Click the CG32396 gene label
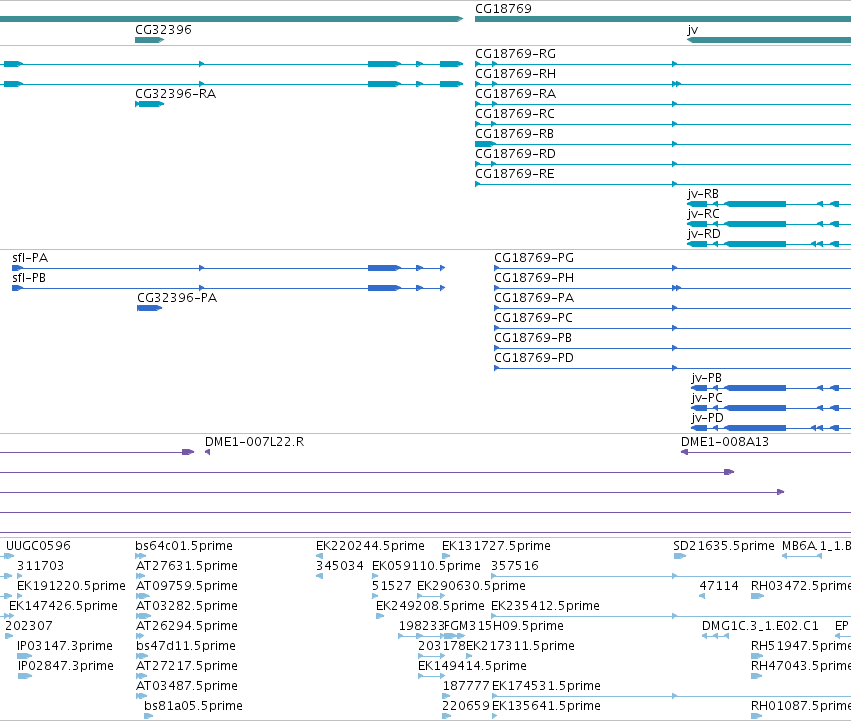Screen dimensions: 851x721 point(163,30)
